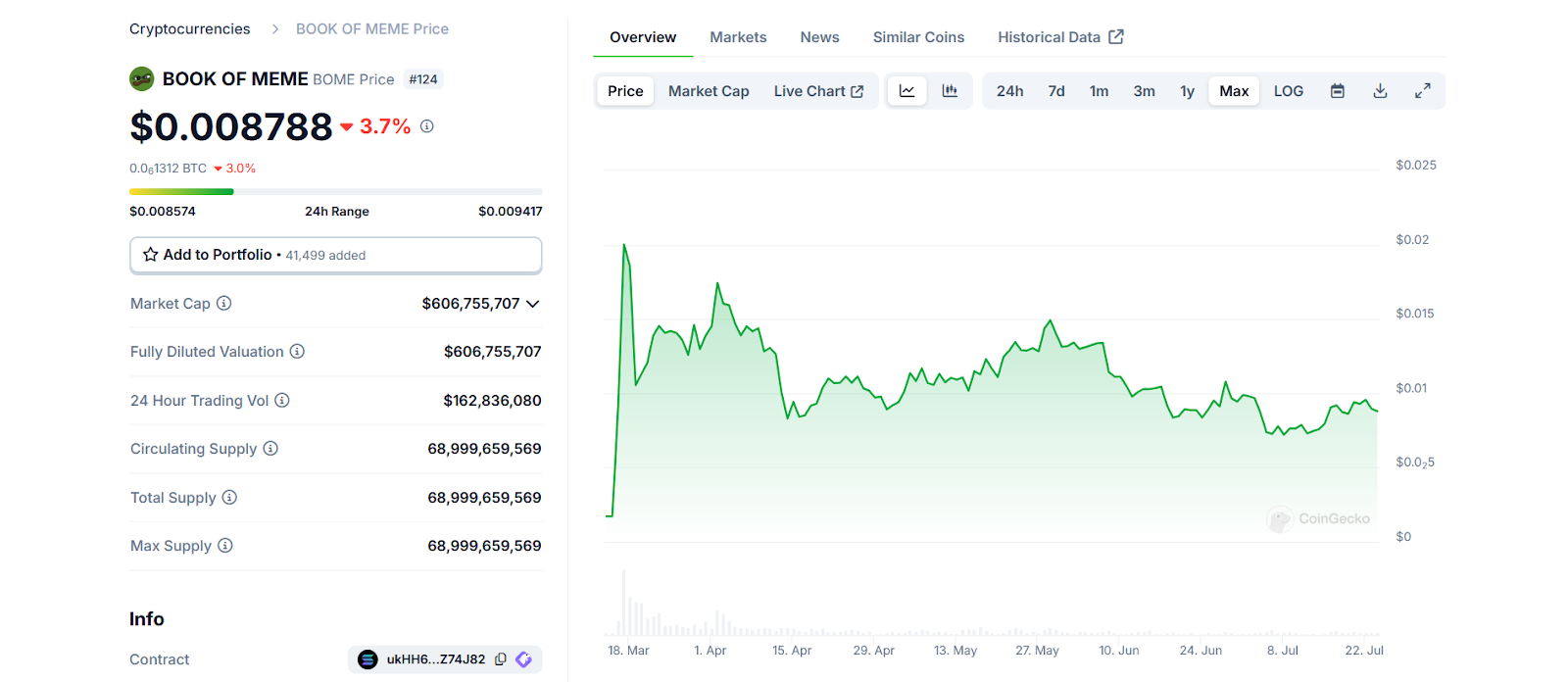This screenshot has width=1568, height=682.
Task: Open the Historical Data tab
Action: tap(1060, 37)
